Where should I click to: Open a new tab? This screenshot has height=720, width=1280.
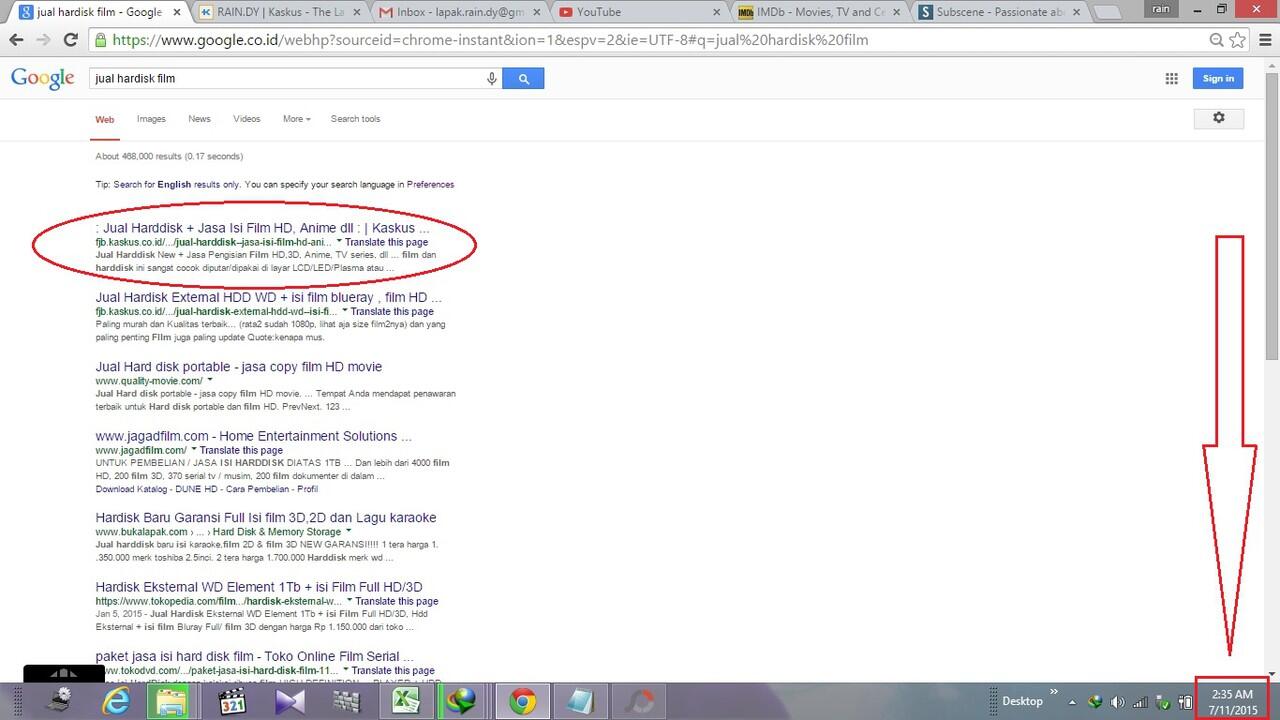[x=1107, y=12]
